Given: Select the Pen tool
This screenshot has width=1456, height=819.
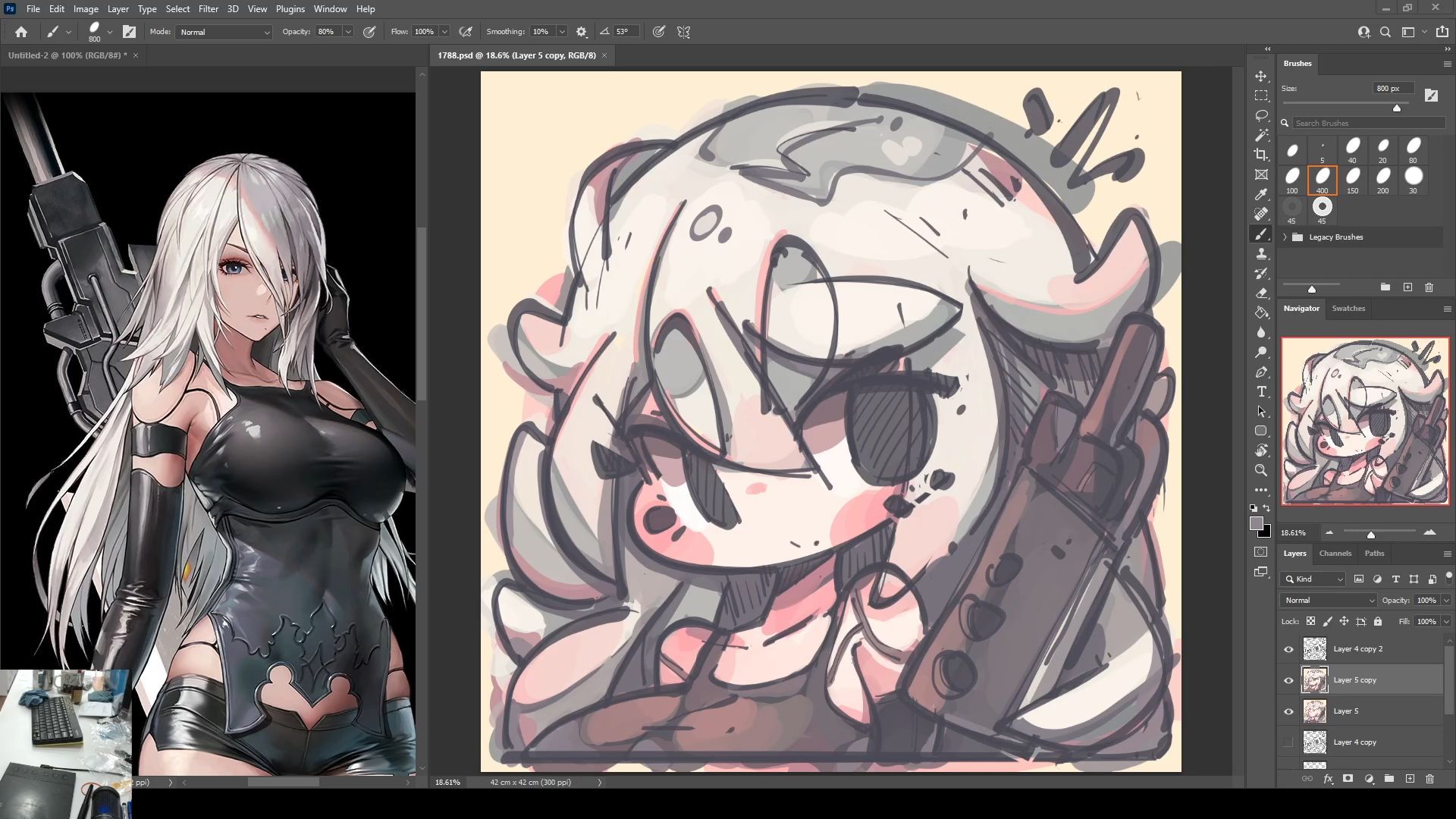Looking at the screenshot, I should point(1261,372).
